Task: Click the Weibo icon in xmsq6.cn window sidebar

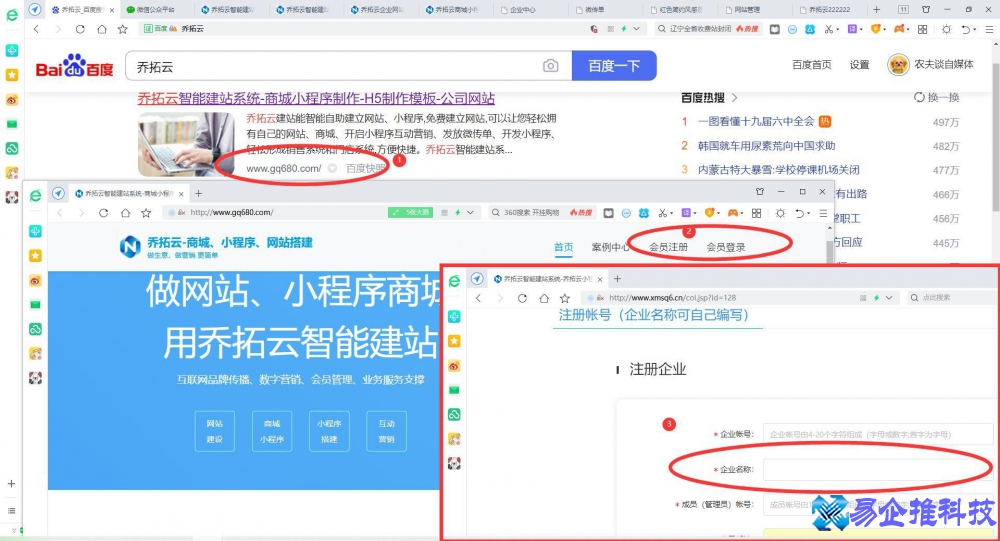Action: [454, 366]
